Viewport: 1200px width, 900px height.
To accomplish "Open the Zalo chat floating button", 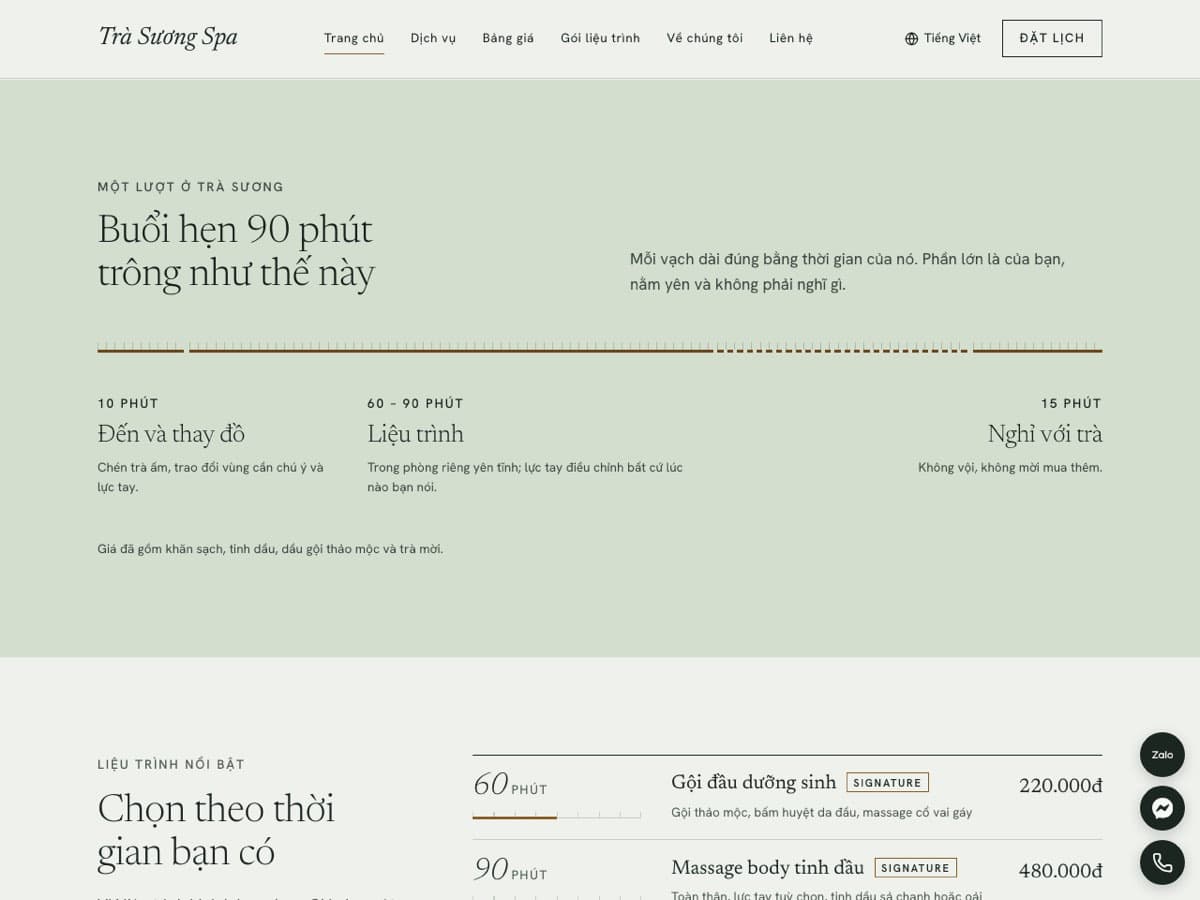I will (1162, 755).
